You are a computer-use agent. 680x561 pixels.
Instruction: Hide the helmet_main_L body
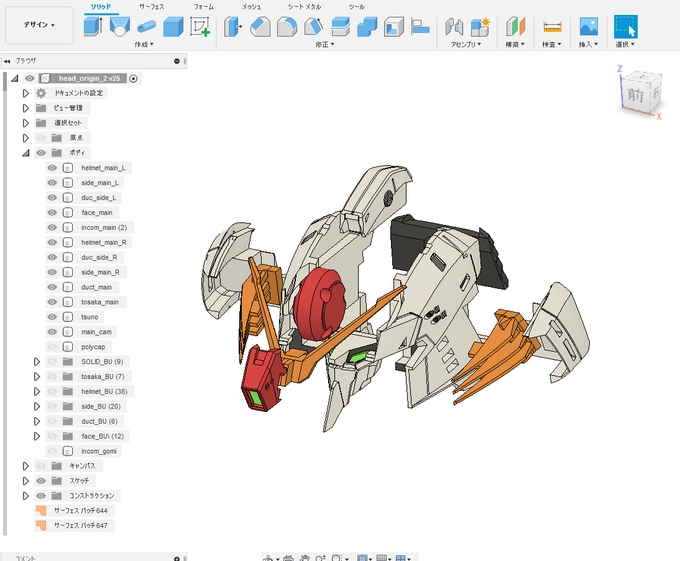coord(52,168)
